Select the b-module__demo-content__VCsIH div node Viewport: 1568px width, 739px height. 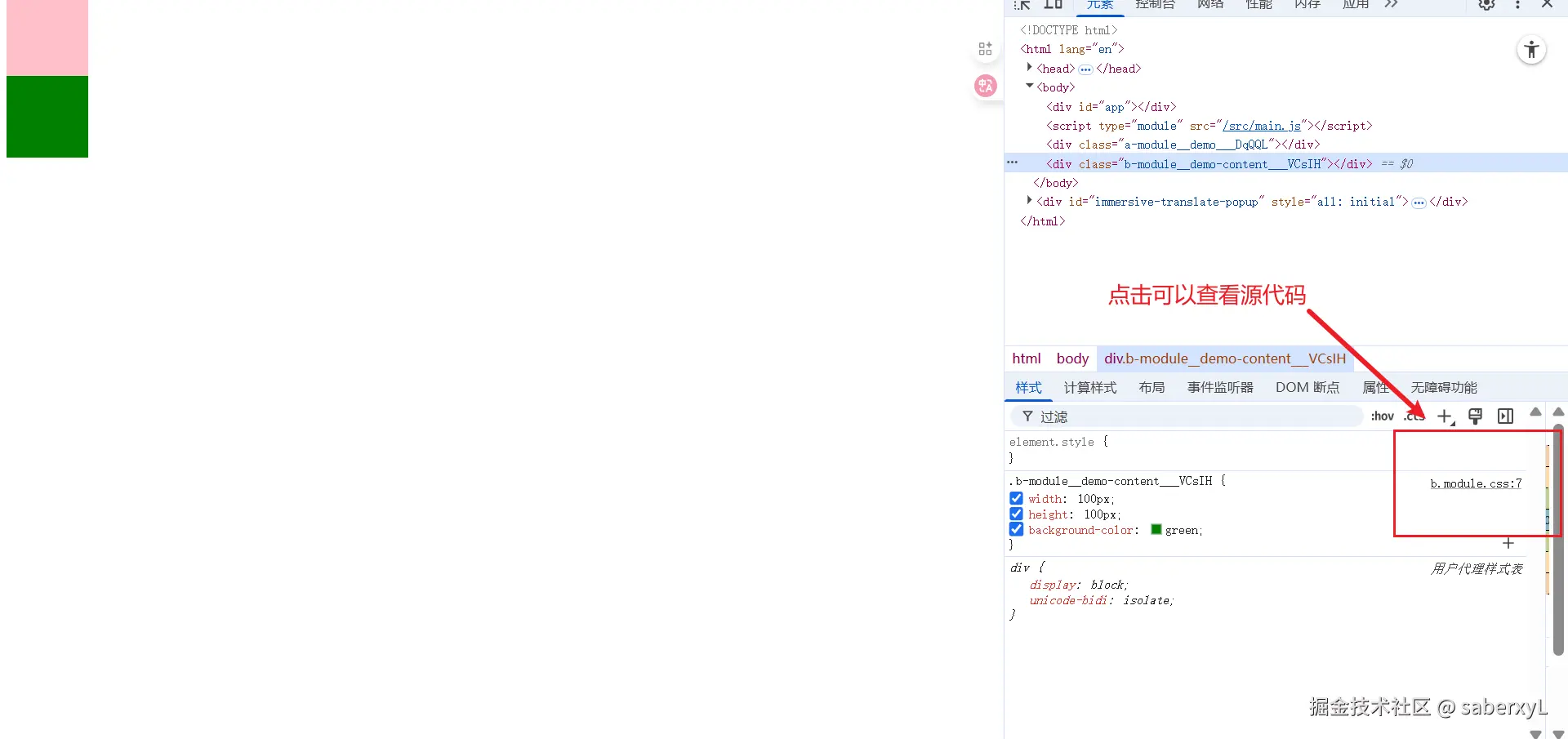coord(1209,164)
